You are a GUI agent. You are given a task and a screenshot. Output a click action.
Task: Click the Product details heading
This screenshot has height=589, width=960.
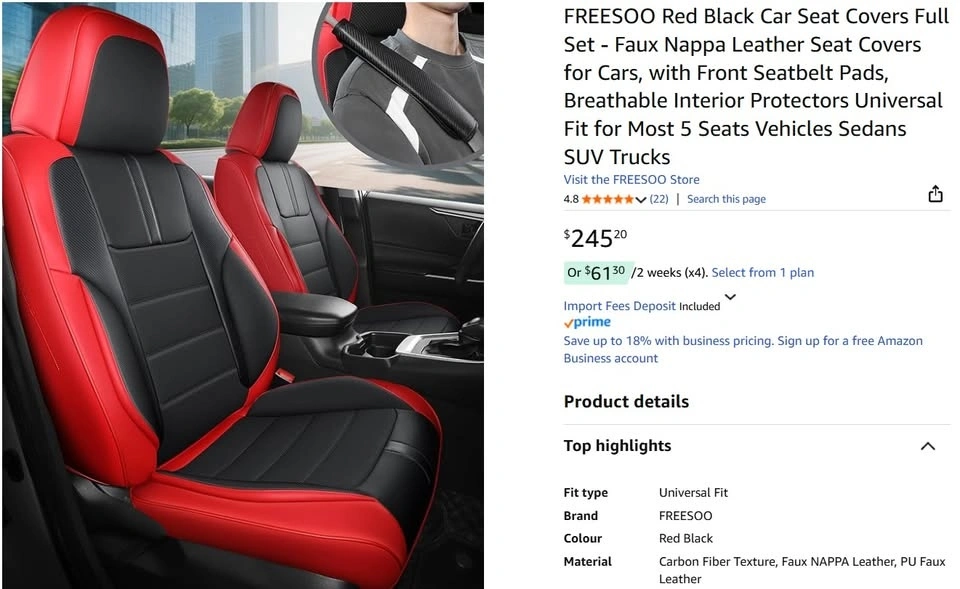click(x=626, y=402)
